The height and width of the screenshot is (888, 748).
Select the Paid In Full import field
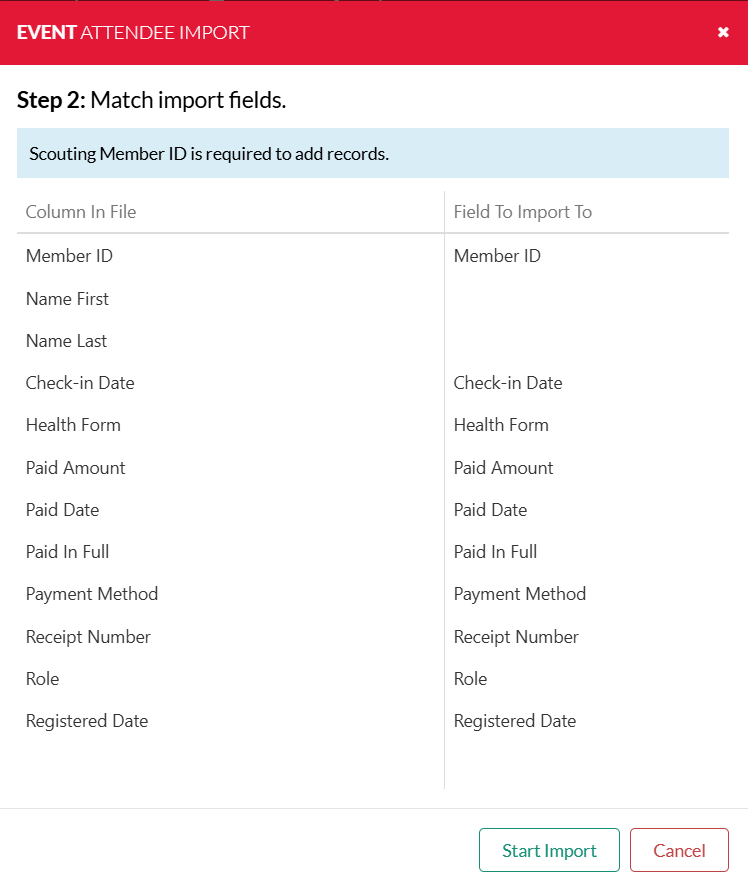click(495, 552)
